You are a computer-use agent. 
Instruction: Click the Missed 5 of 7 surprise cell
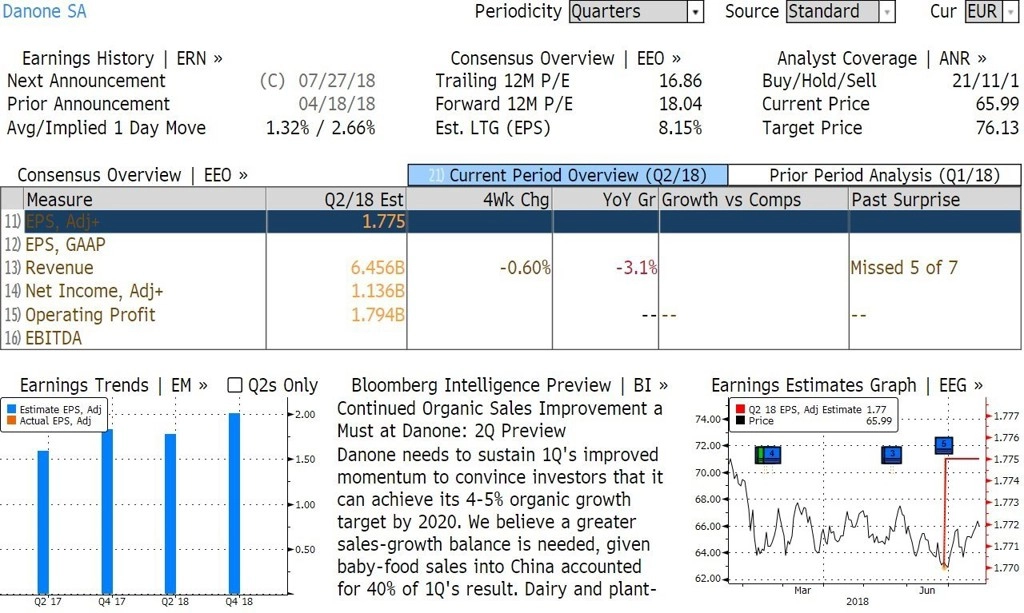[x=904, y=268]
